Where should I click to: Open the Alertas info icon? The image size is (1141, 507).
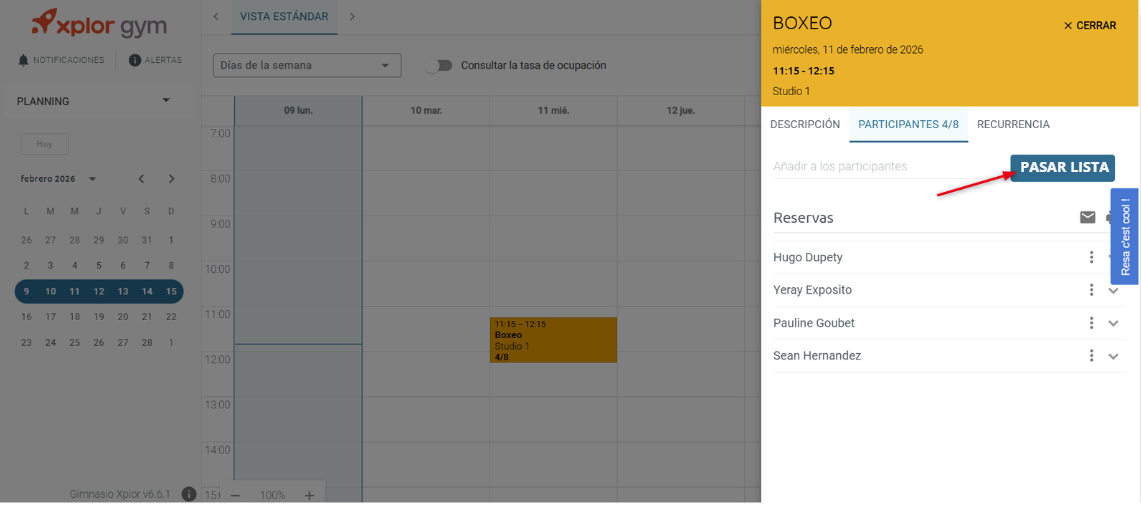(x=135, y=60)
